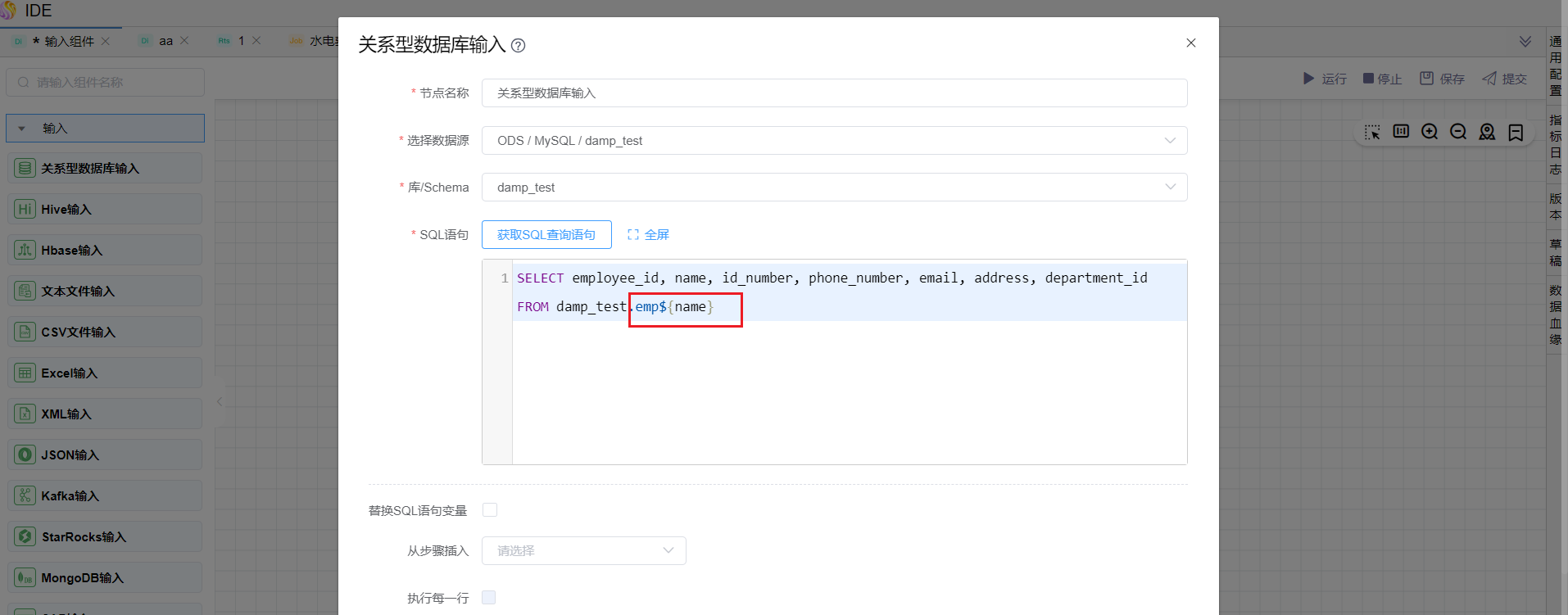
Task: Collapse the 输入 component group
Action: (x=105, y=129)
